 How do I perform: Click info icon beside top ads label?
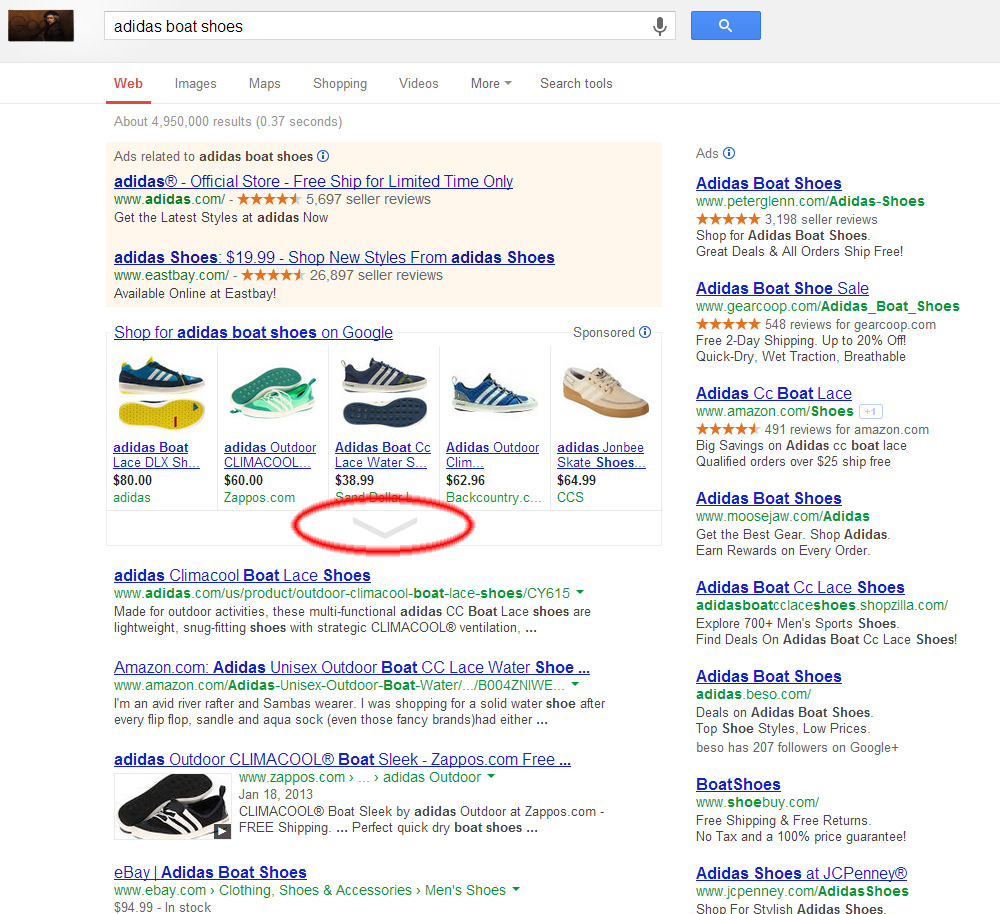pyautogui.click(x=323, y=156)
